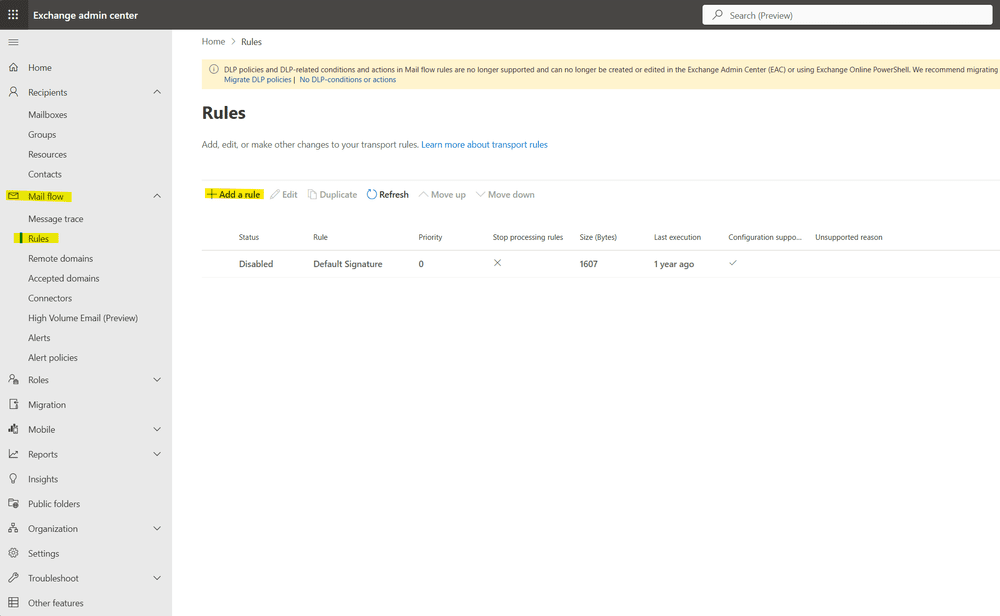Open Message trace under Mail flow

pyautogui.click(x=55, y=219)
